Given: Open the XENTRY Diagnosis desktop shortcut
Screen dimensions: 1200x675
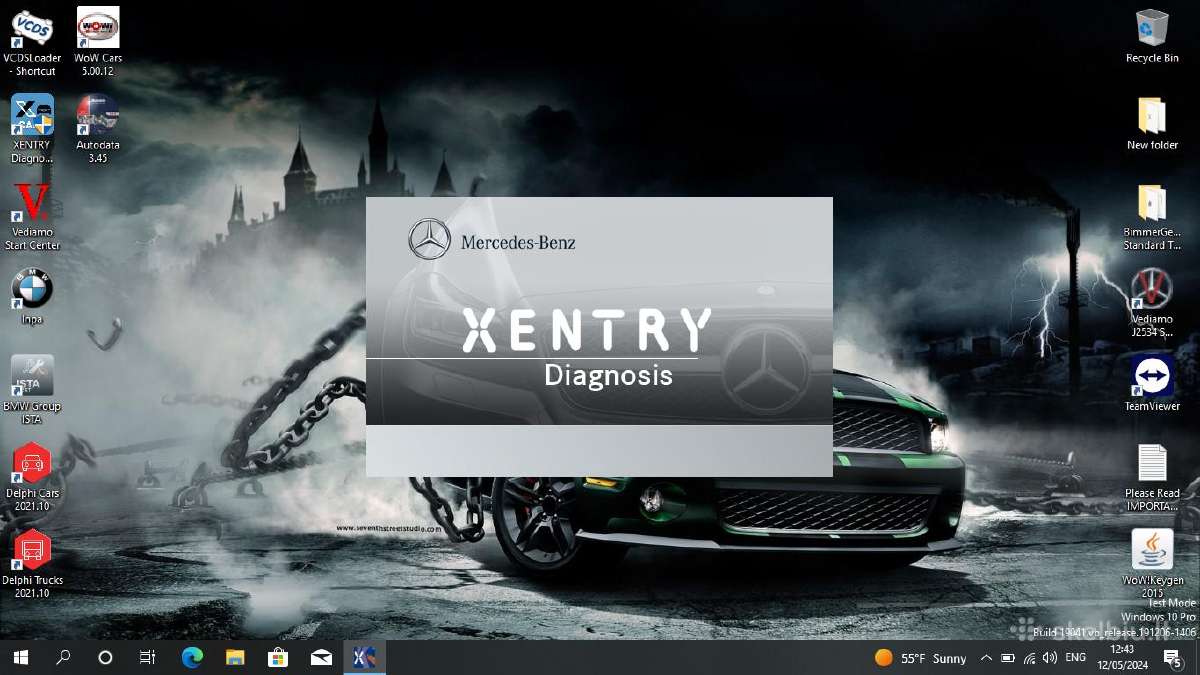Looking at the screenshot, I should [32, 129].
